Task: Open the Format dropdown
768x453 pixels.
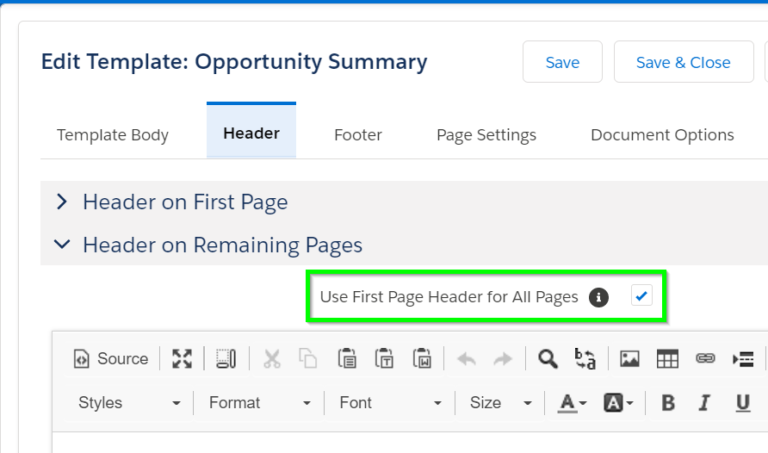Action: tap(260, 403)
